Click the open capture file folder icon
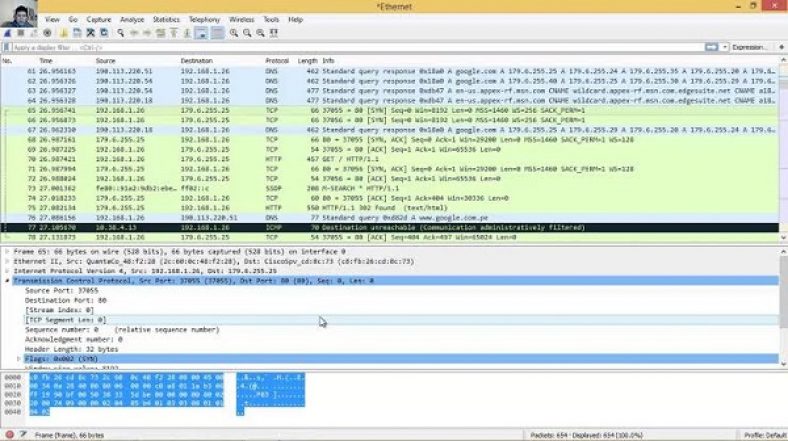788x441 pixels. (62, 33)
